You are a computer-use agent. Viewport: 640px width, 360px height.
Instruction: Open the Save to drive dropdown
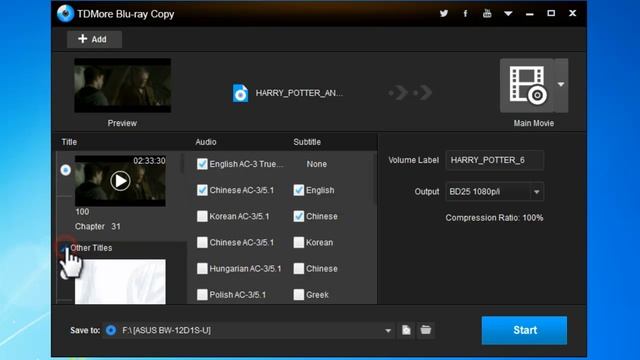coord(388,331)
